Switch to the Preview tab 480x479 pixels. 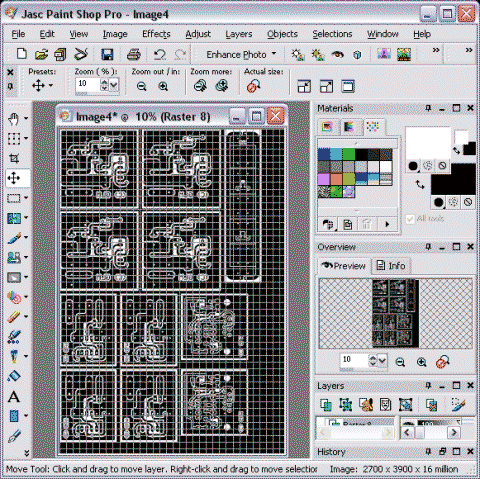tap(343, 266)
